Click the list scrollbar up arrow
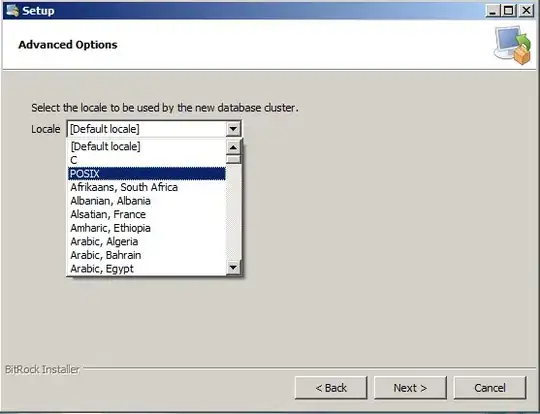 233,147
